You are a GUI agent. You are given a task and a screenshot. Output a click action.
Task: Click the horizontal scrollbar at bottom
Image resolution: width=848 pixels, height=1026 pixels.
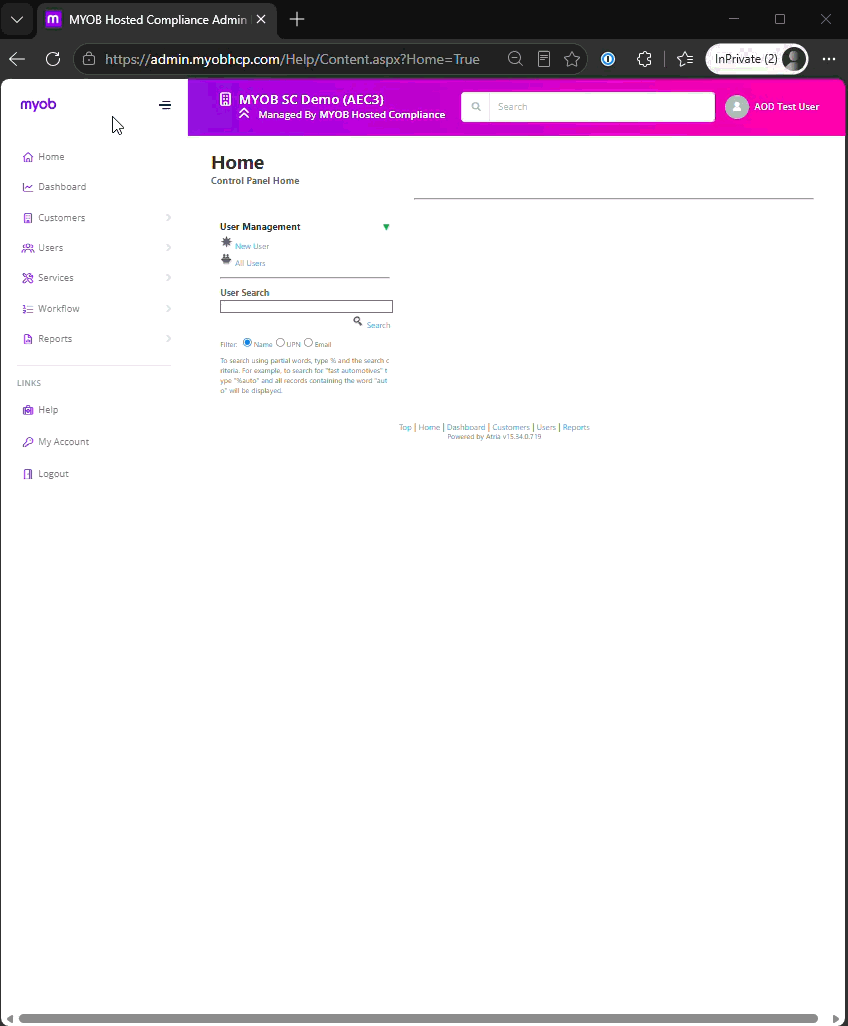tap(418, 1018)
